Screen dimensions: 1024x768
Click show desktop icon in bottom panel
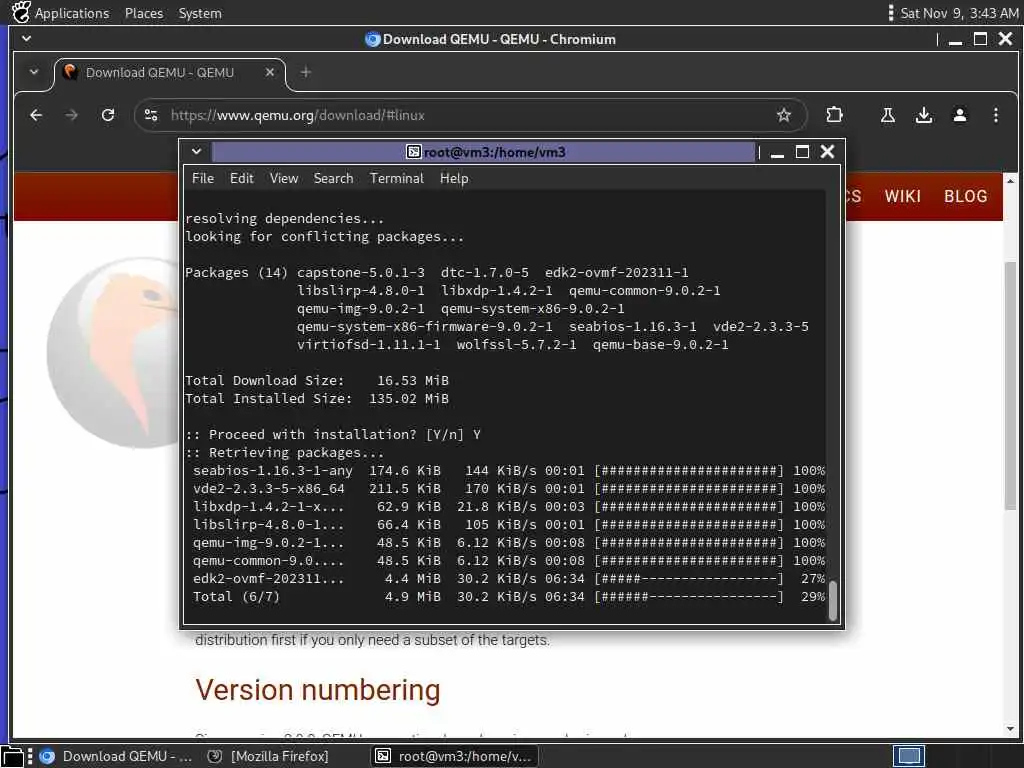[13, 756]
